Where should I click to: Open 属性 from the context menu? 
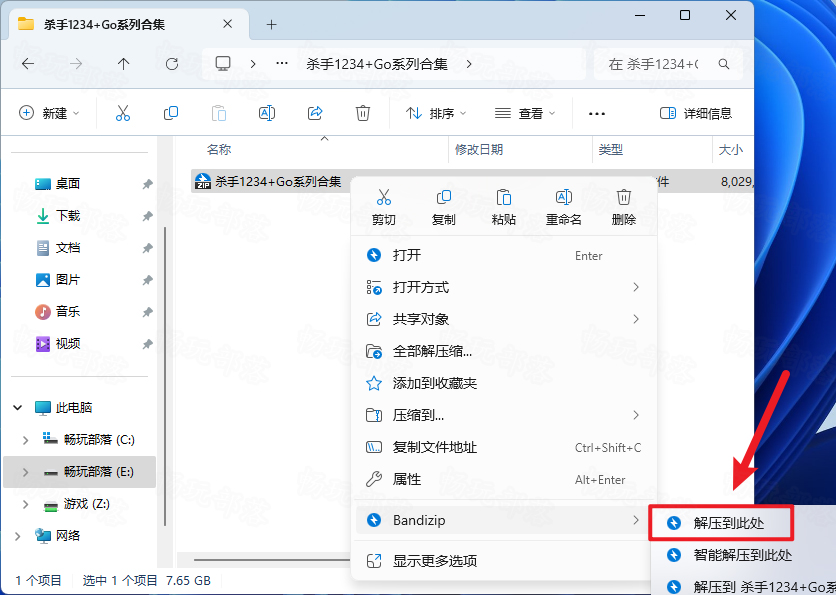pos(503,479)
